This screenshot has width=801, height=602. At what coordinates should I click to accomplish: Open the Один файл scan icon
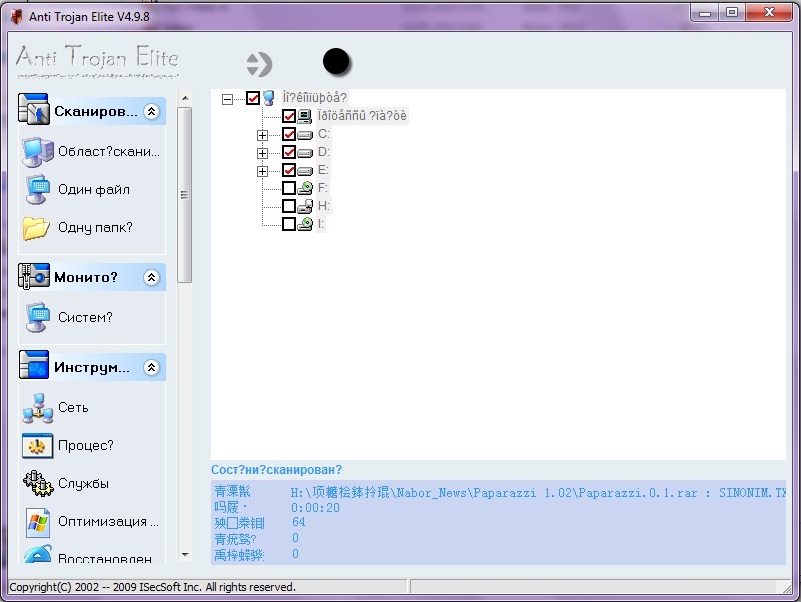tap(37, 189)
